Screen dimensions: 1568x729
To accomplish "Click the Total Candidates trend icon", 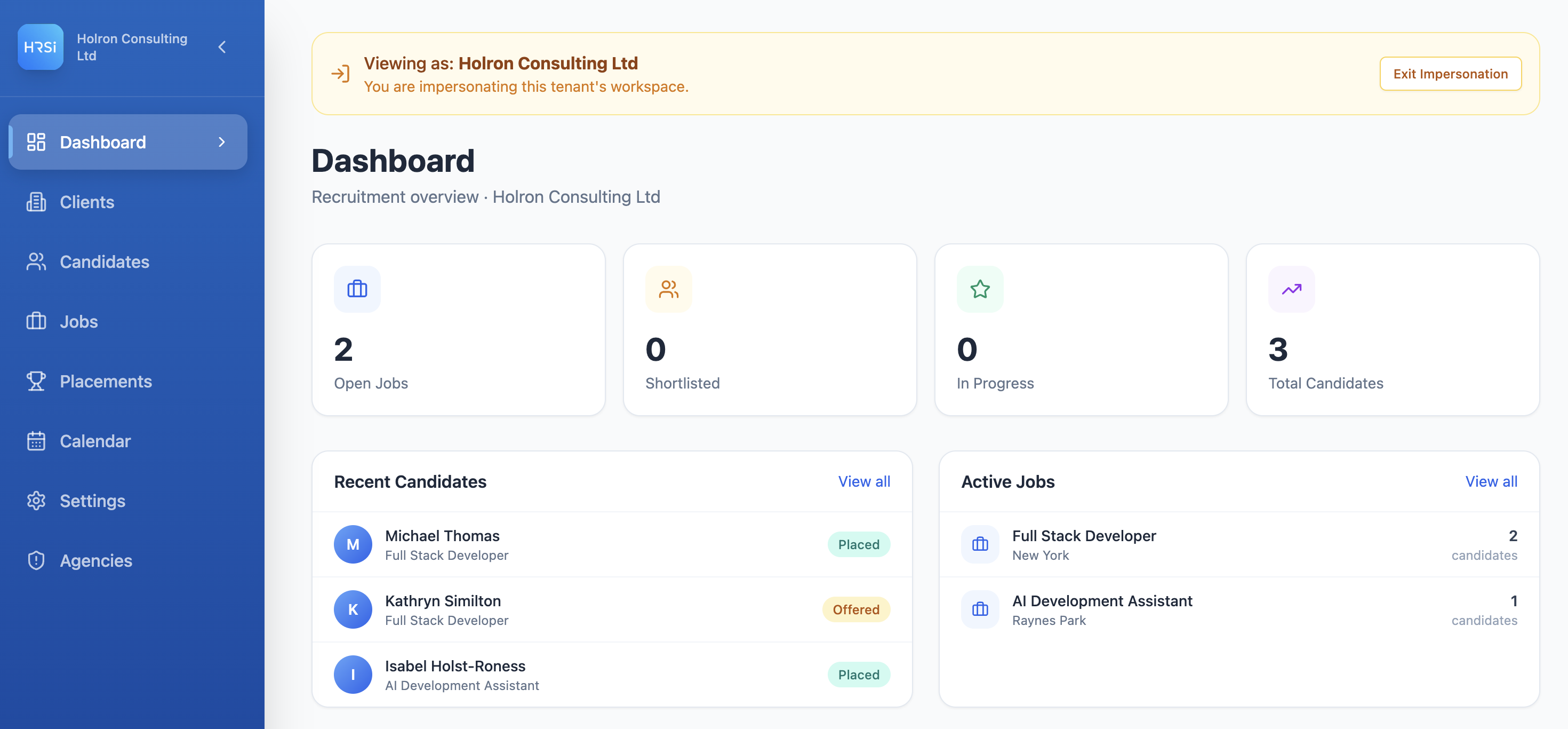I will (x=1291, y=289).
